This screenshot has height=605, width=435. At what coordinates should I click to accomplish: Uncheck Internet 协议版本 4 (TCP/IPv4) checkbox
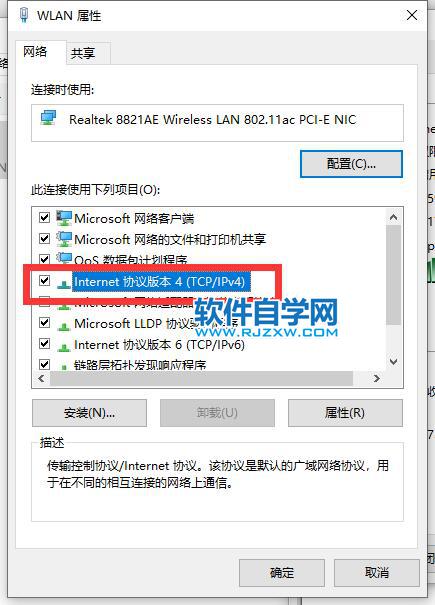45,281
